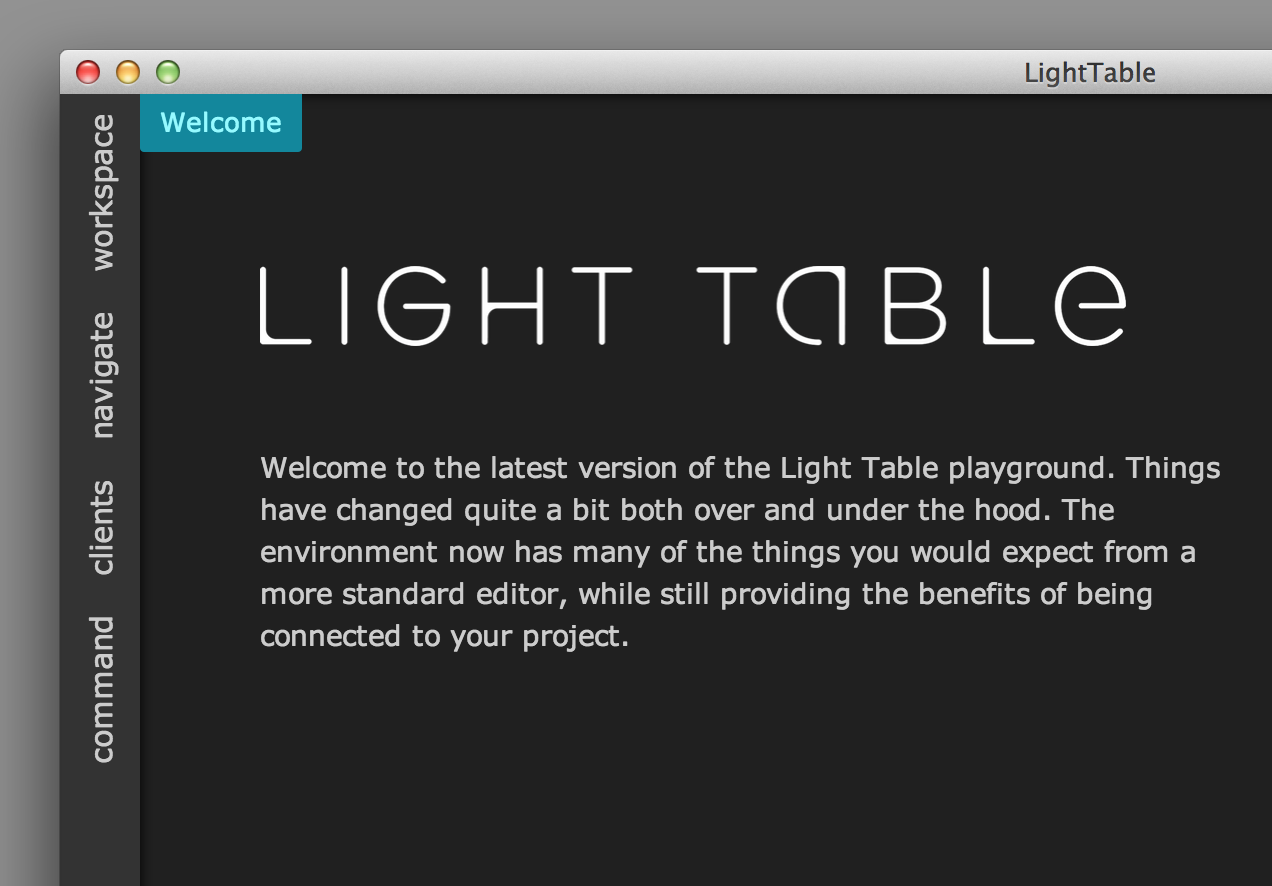Screen dimensions: 1272x886
Task: Click the empty tab strip right of Welcome
Action: [x=700, y=122]
